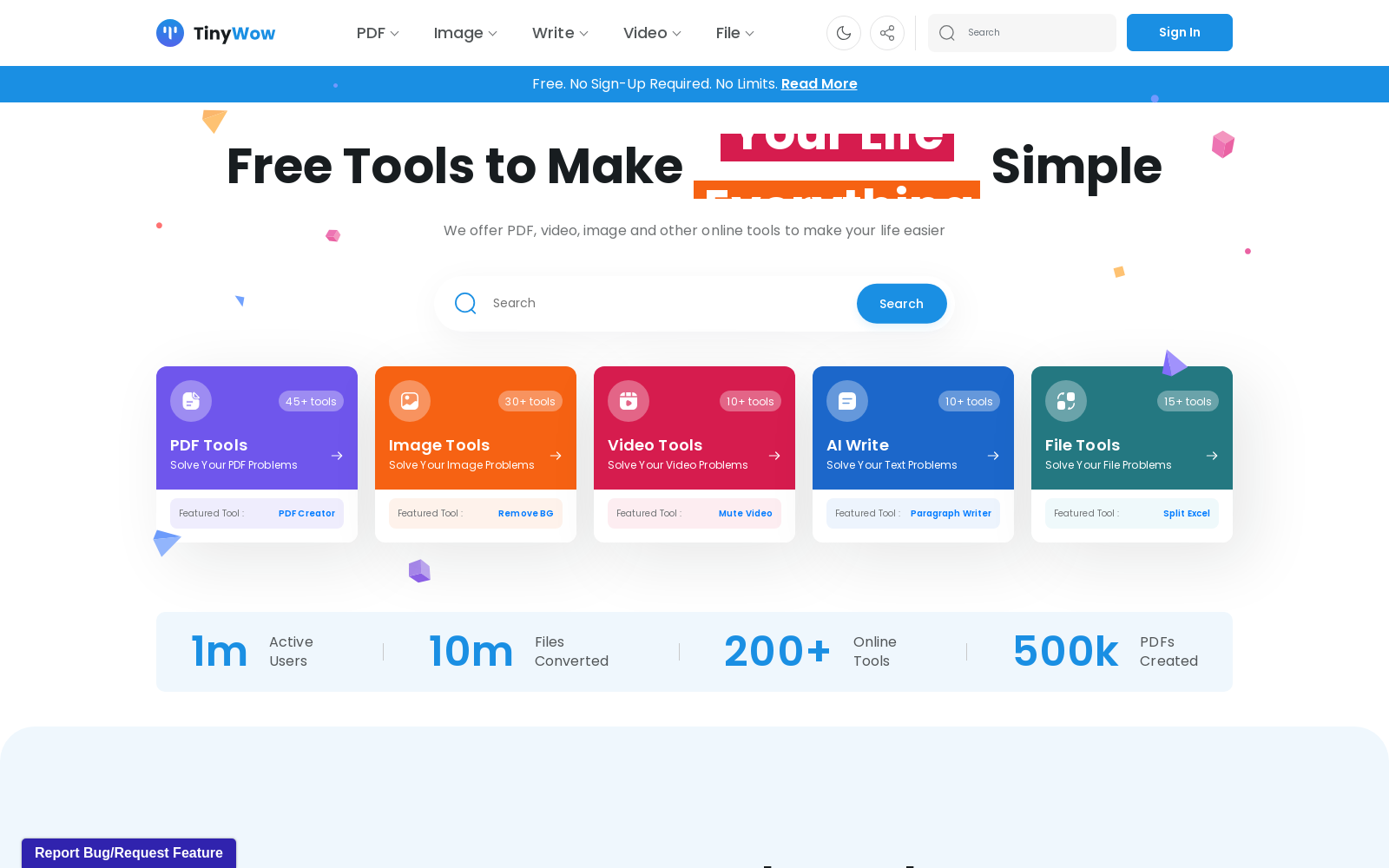
Task: Click the Sign In button
Action: pos(1180,32)
